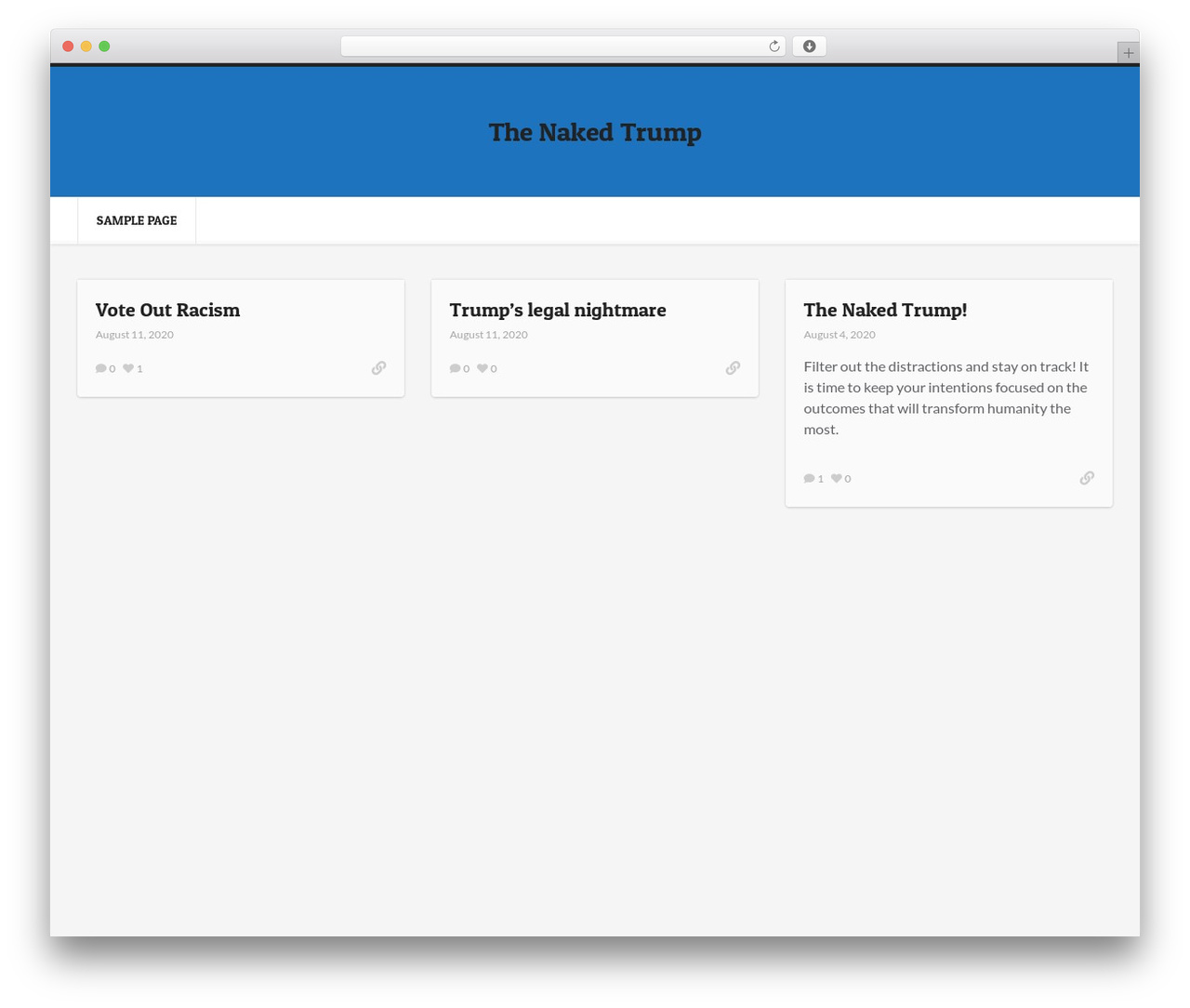The width and height of the screenshot is (1190, 1008).
Task: Click the August 4, 2020 date
Action: [x=840, y=335]
